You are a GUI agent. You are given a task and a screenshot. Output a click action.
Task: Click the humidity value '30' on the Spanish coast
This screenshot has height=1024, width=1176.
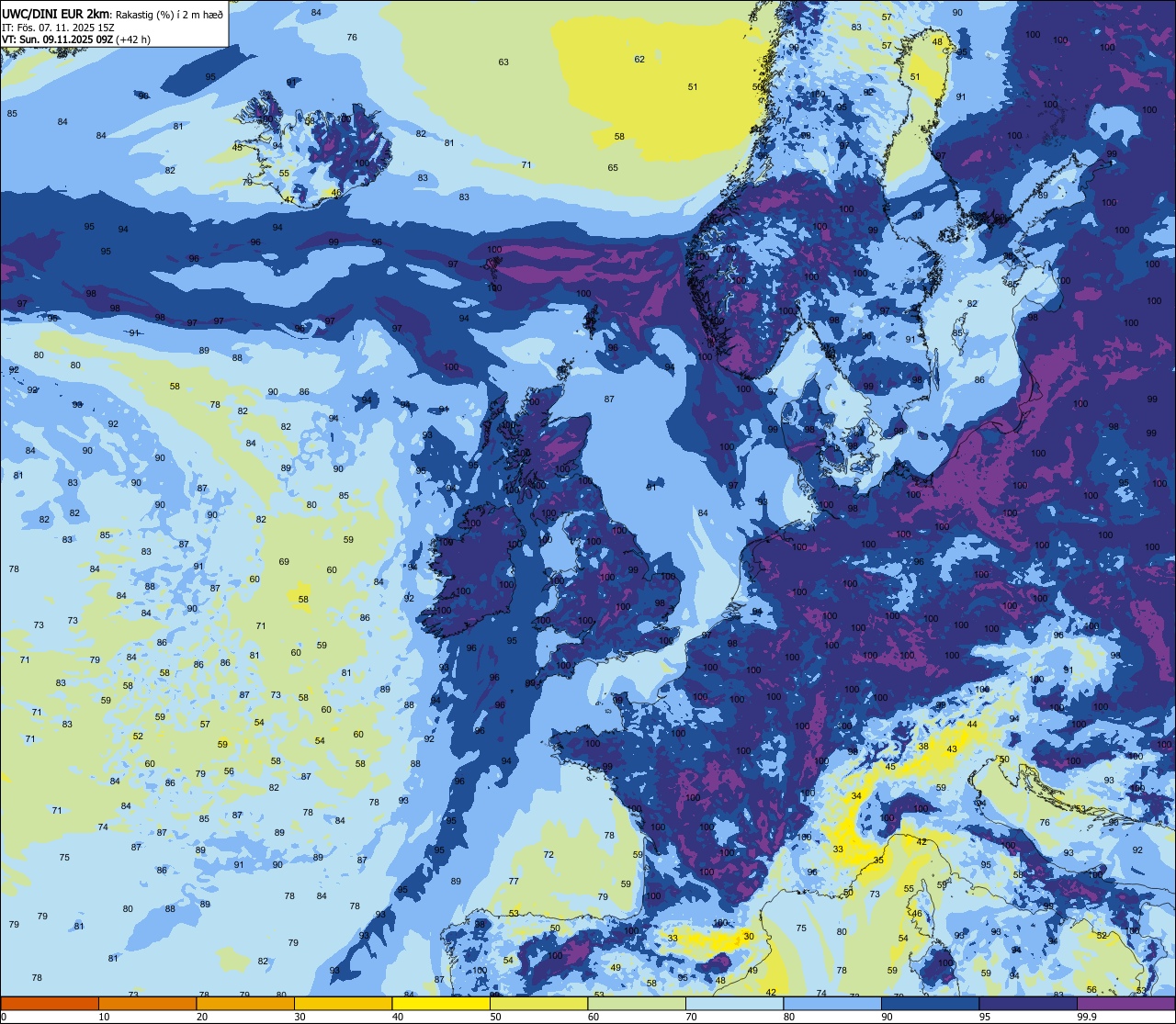(749, 937)
